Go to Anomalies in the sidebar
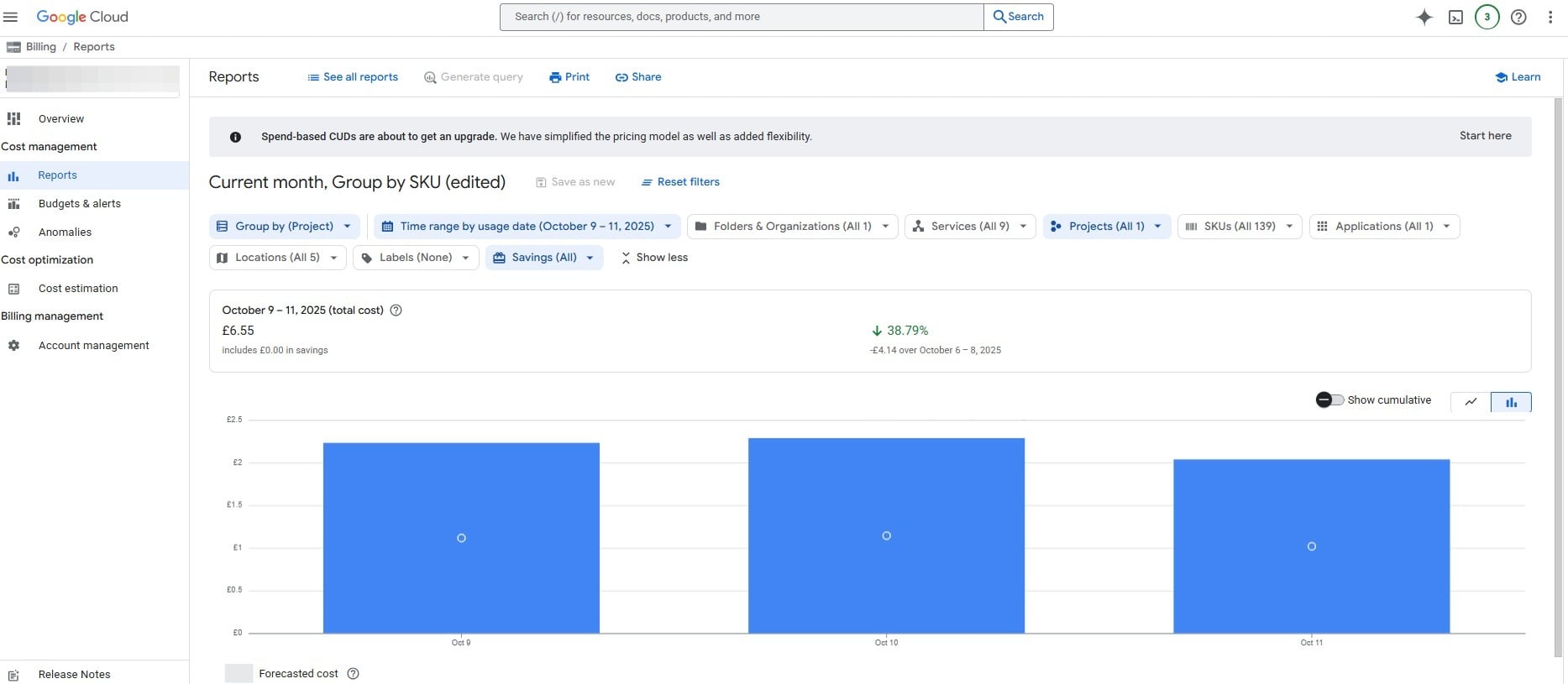The width and height of the screenshot is (1568, 684). (65, 232)
